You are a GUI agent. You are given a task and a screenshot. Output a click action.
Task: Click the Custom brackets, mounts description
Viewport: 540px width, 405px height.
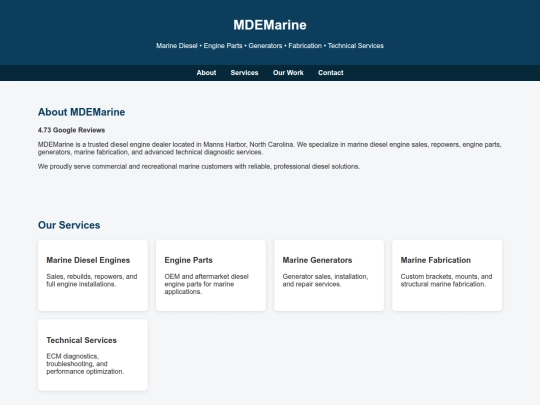pyautogui.click(x=446, y=280)
